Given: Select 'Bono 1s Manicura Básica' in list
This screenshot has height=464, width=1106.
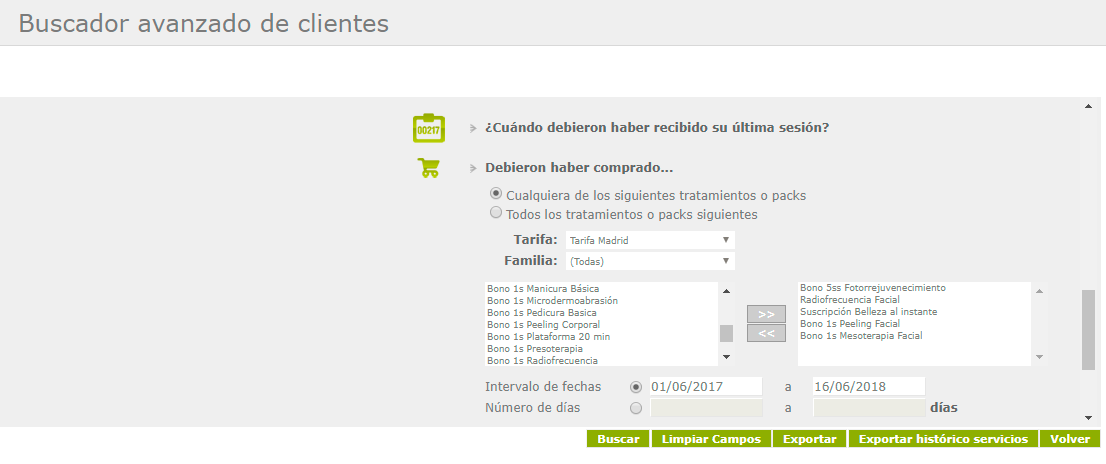Looking at the screenshot, I should pos(542,288).
